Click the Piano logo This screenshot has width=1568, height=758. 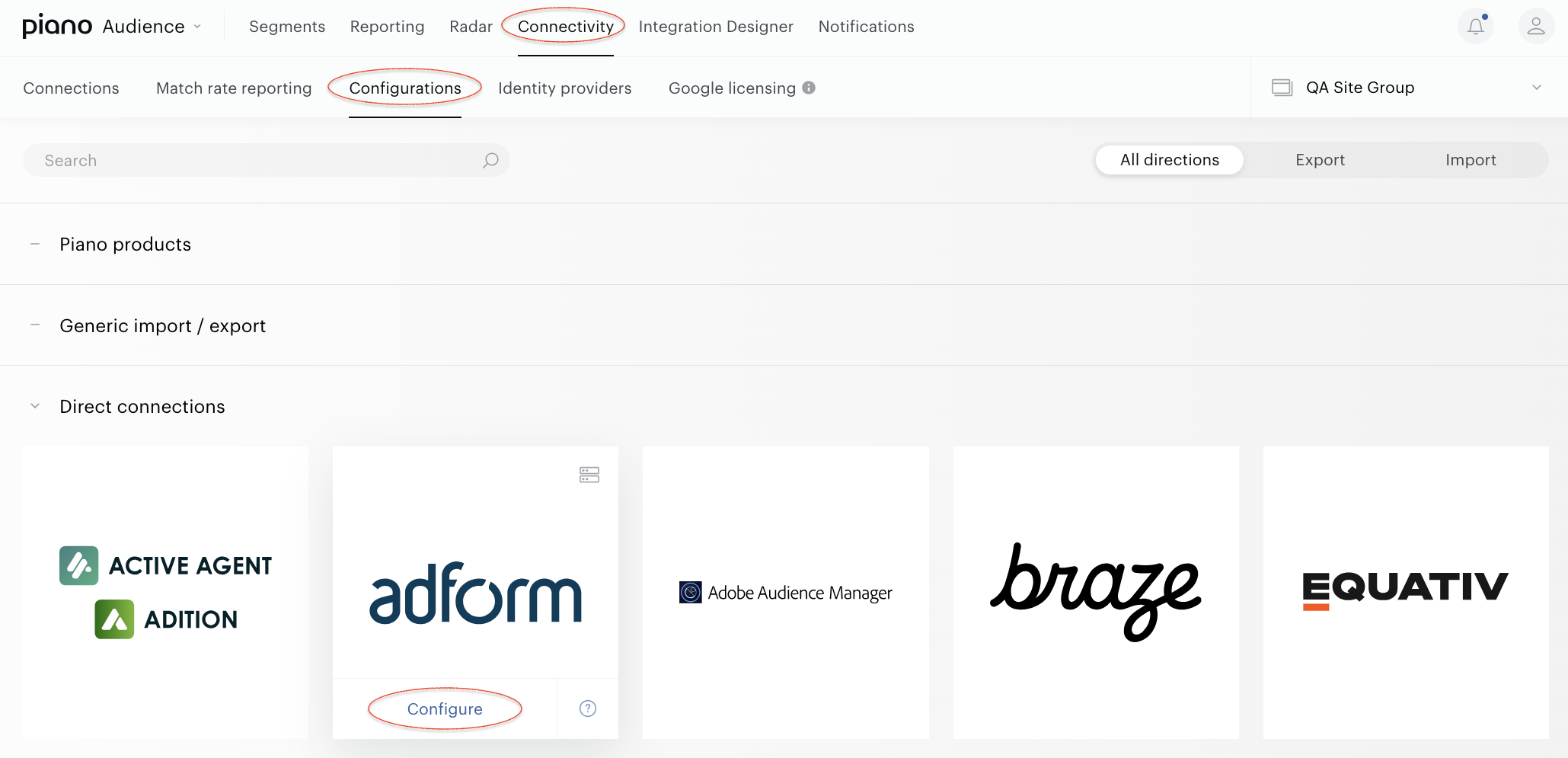pyautogui.click(x=57, y=26)
